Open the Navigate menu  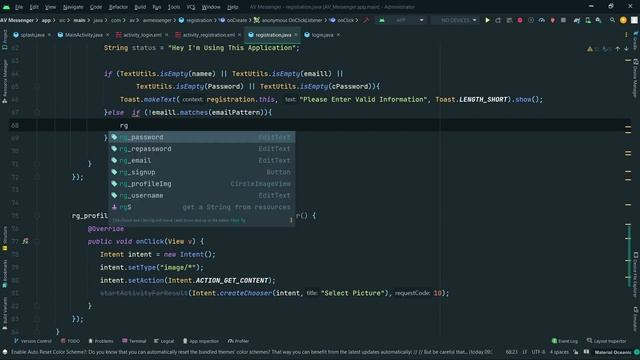(x=73, y=7)
